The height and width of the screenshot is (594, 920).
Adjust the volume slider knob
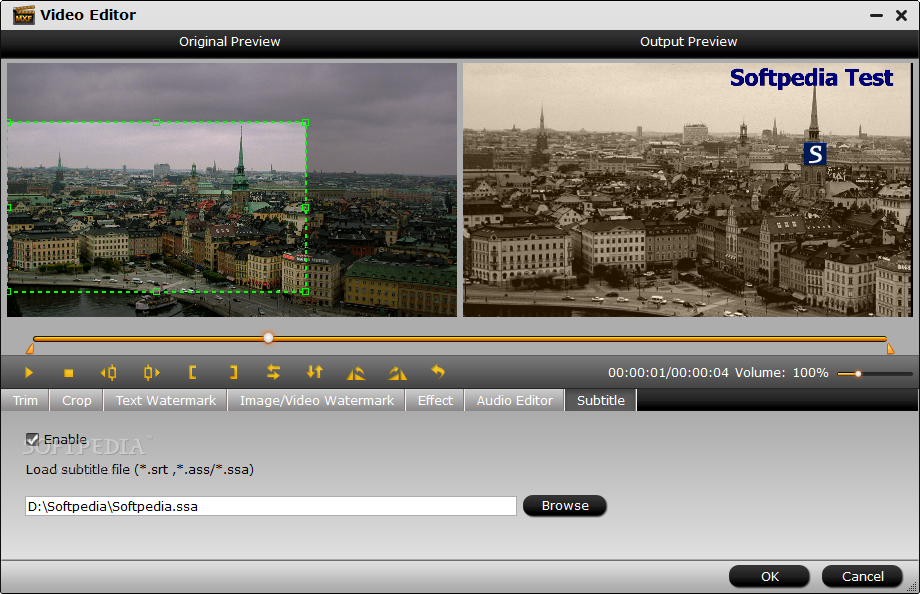pyautogui.click(x=858, y=373)
